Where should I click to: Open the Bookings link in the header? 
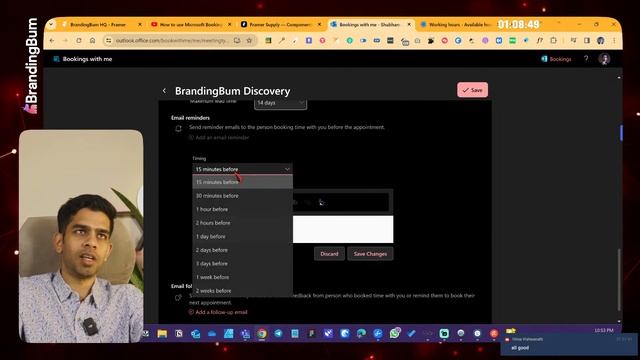click(x=556, y=59)
